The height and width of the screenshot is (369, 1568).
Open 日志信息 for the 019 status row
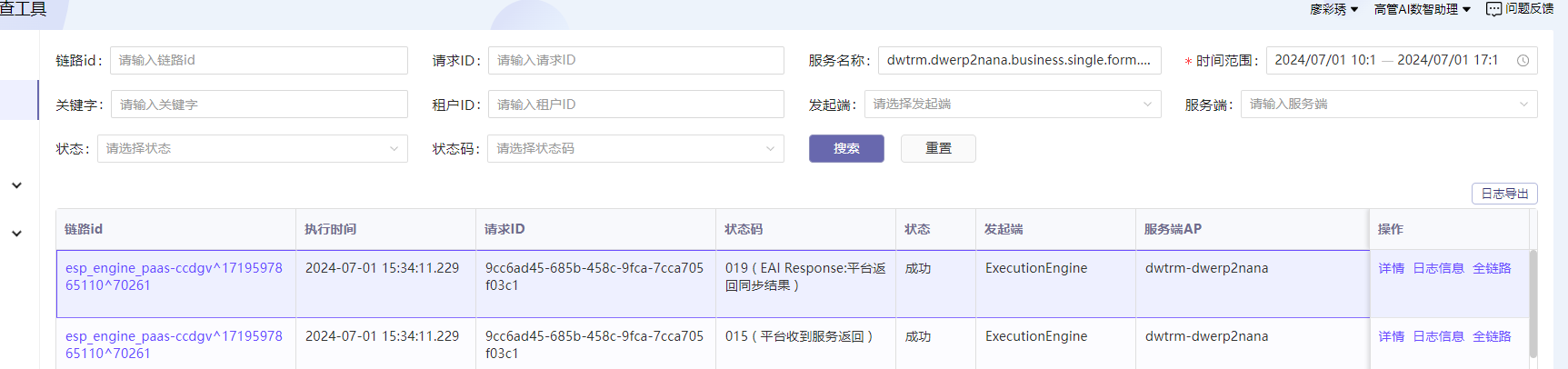pos(1438,268)
